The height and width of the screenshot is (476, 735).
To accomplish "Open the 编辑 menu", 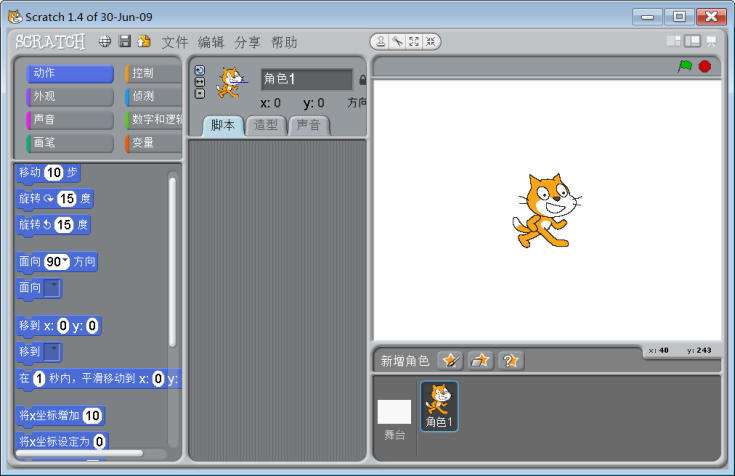I will 211,42.
